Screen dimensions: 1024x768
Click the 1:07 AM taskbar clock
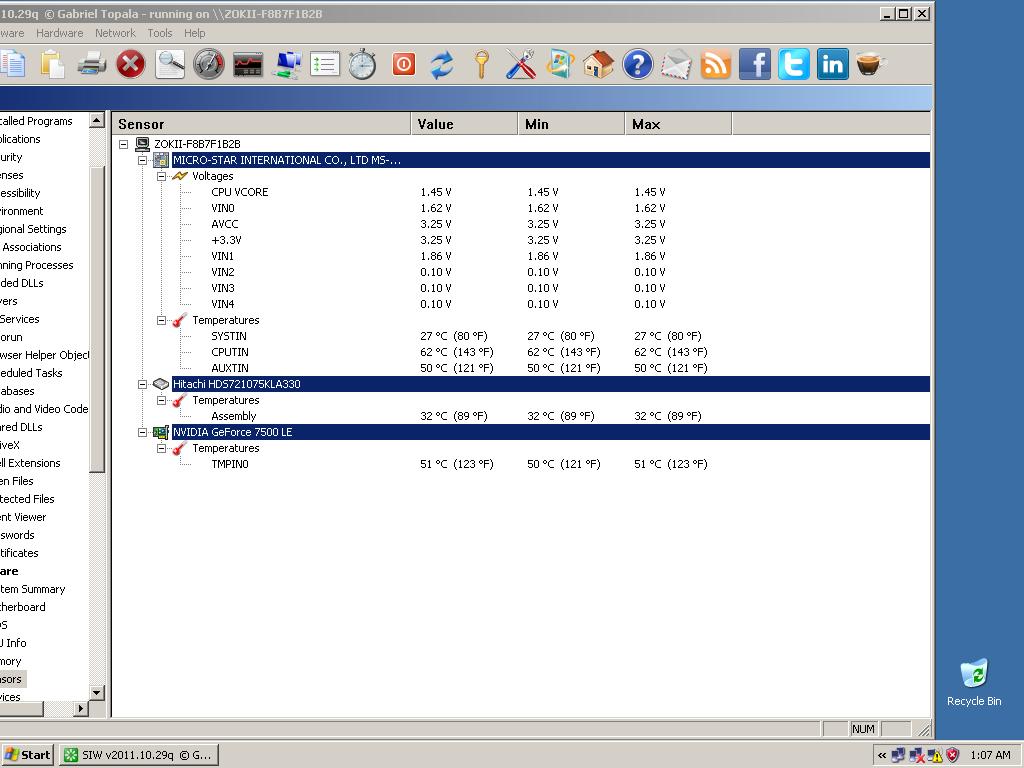pos(990,756)
